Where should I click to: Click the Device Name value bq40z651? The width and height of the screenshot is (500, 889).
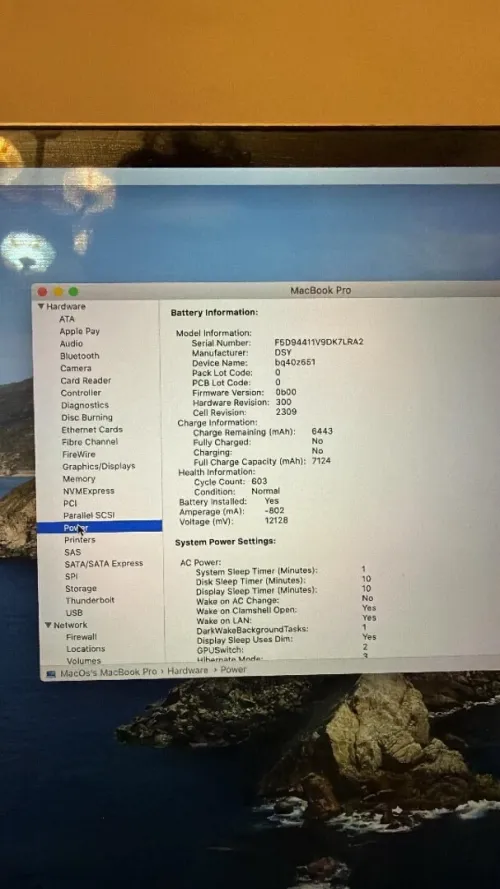coord(295,362)
